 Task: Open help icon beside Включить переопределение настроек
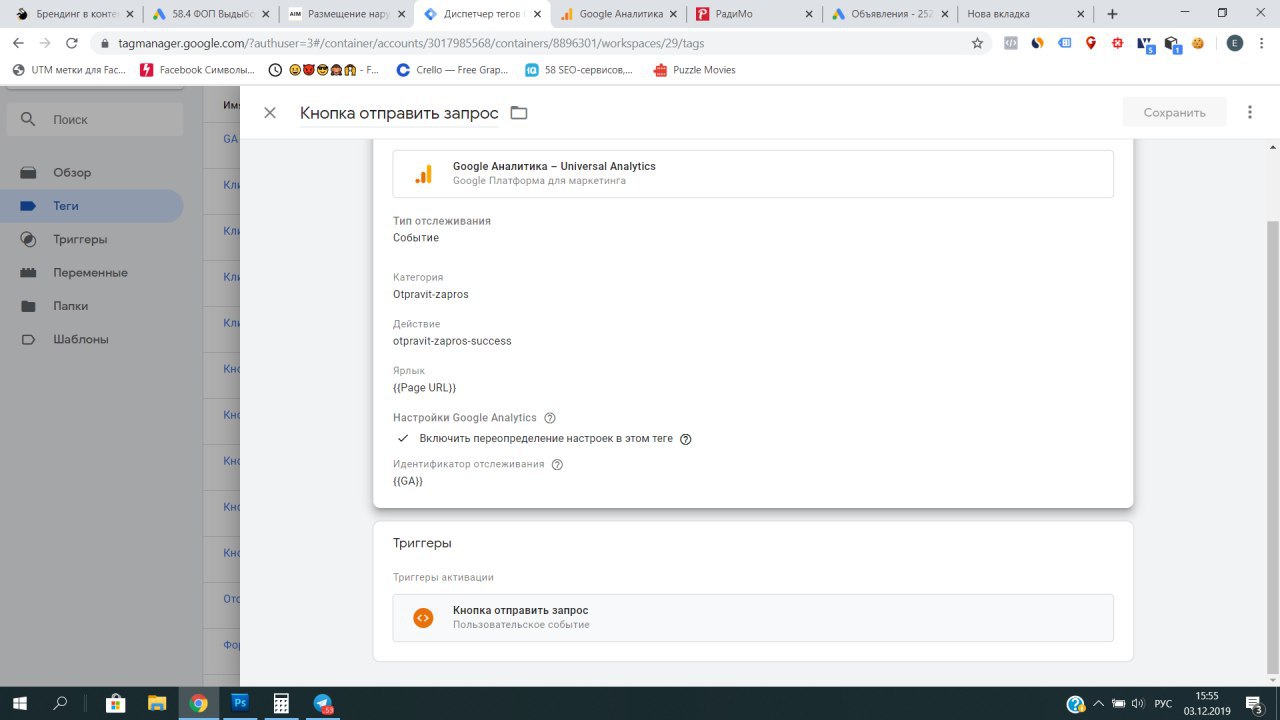click(x=686, y=439)
